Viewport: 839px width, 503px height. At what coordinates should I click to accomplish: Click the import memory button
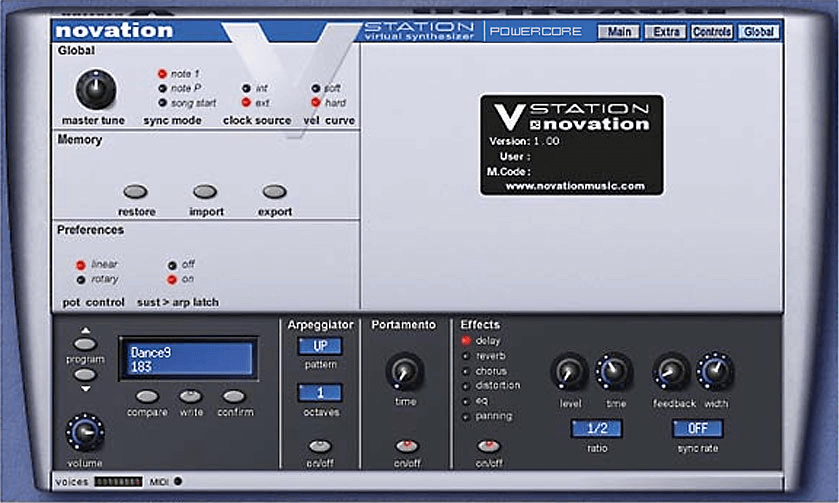coord(205,192)
